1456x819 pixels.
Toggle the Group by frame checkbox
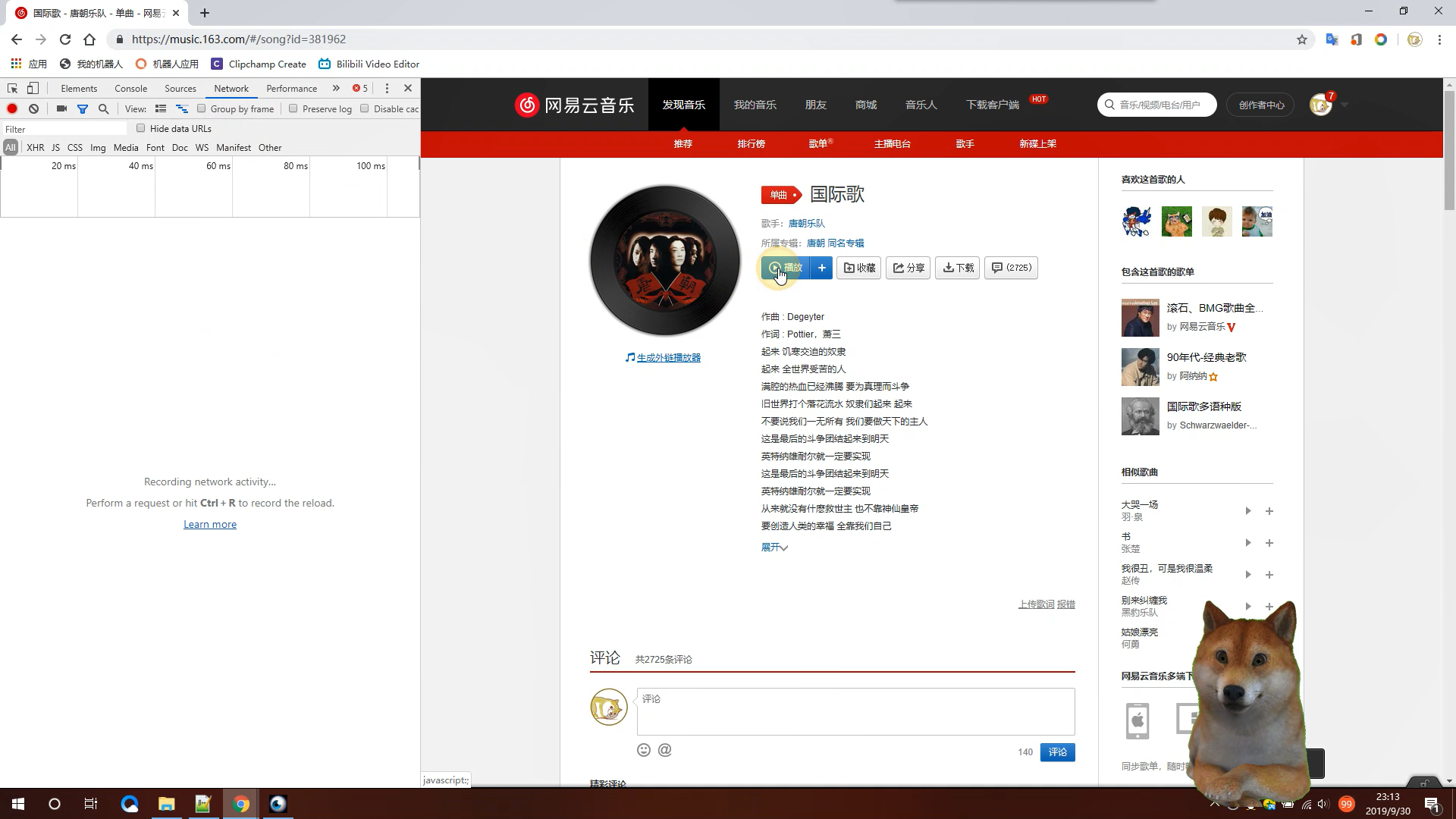pyautogui.click(x=202, y=108)
